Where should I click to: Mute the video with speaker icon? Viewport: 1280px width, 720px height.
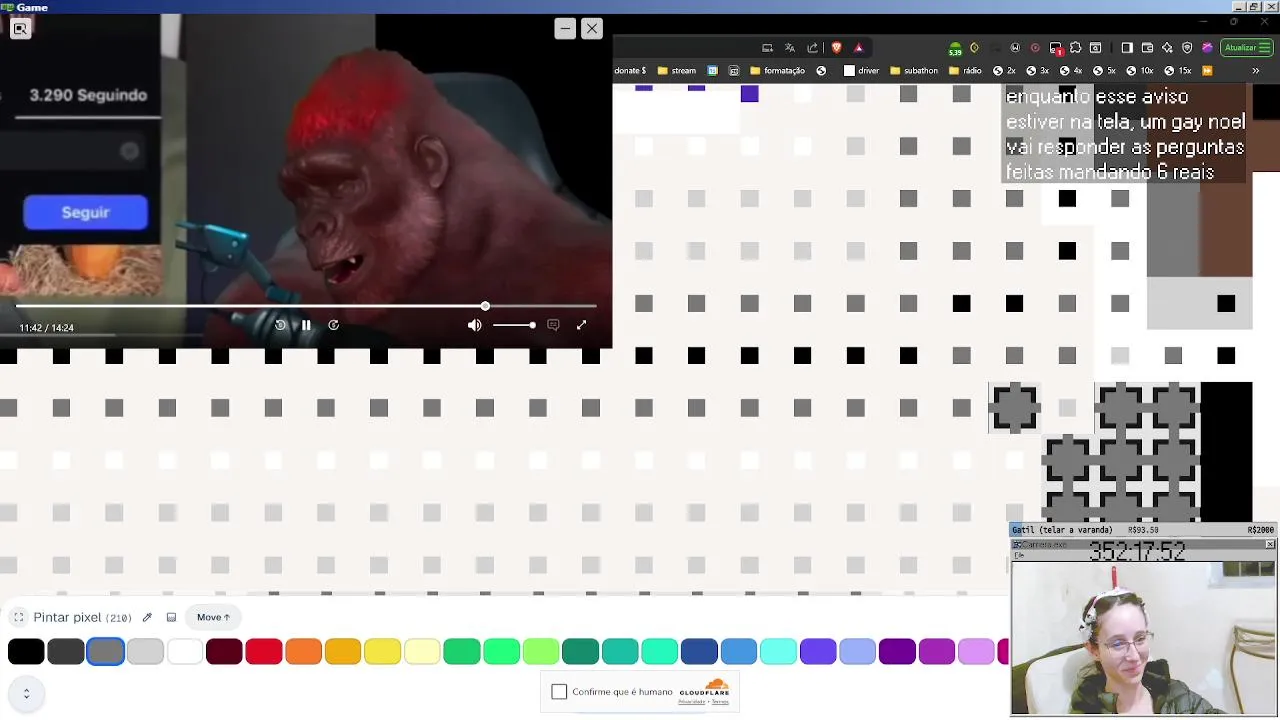[x=474, y=325]
